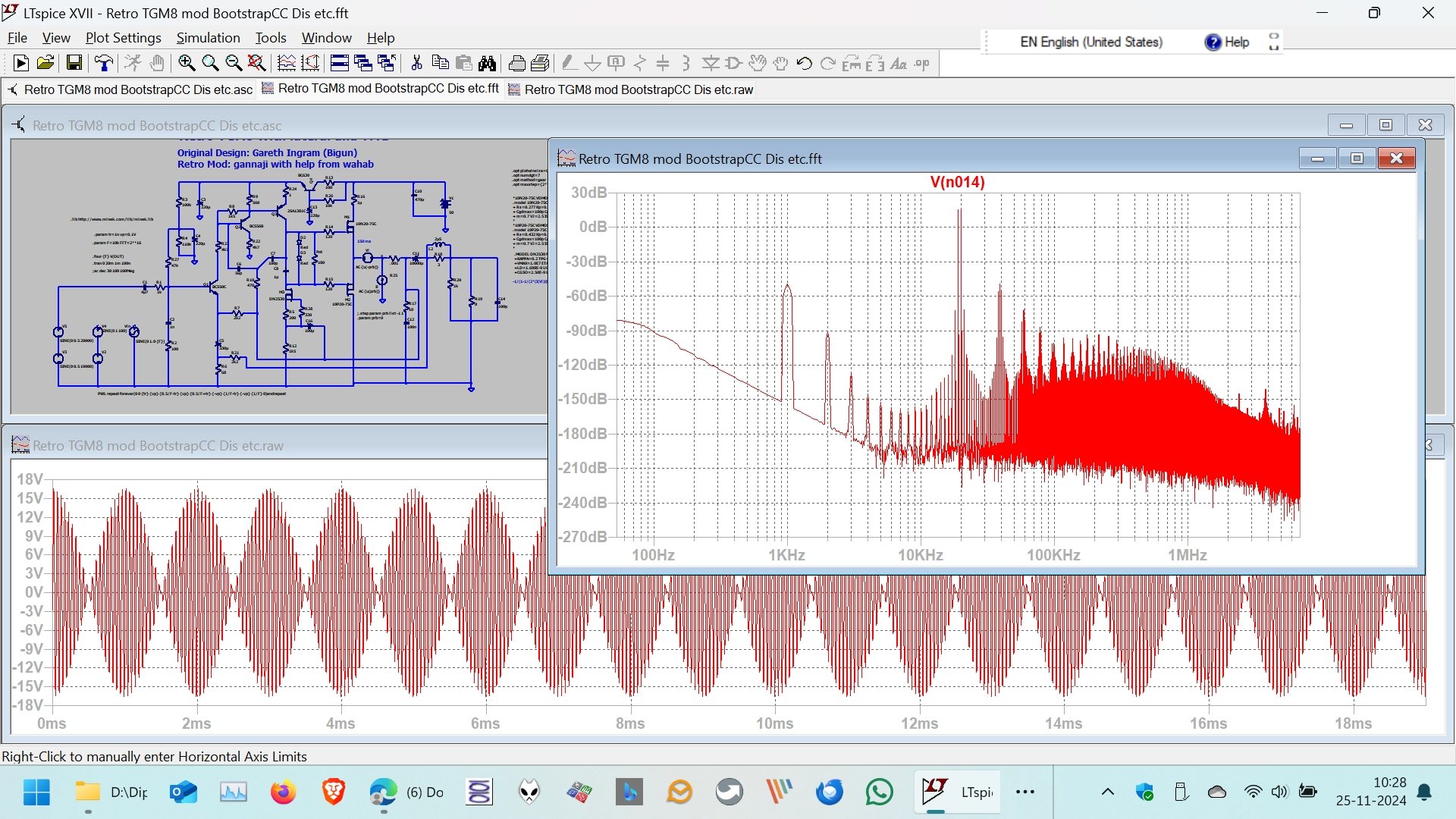
Task: Click the blue Help button top right
Action: [x=1227, y=42]
